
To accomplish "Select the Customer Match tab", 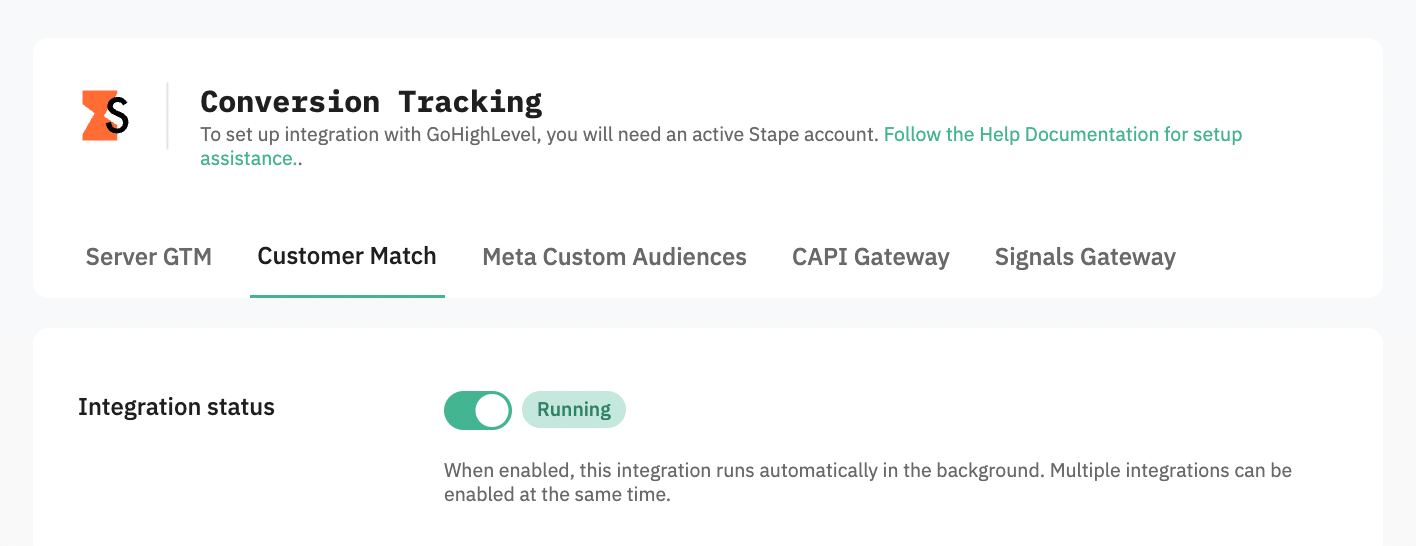I will point(347,256).
